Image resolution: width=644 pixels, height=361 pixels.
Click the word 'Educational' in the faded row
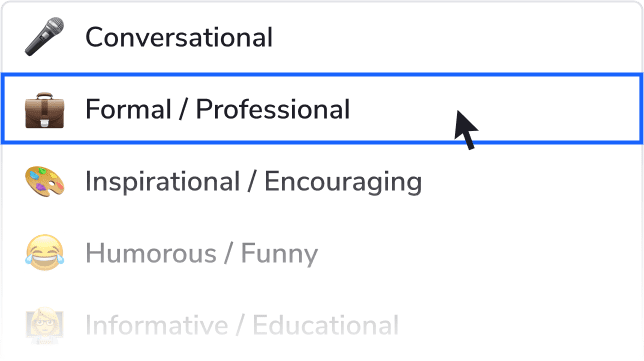[x=325, y=325]
